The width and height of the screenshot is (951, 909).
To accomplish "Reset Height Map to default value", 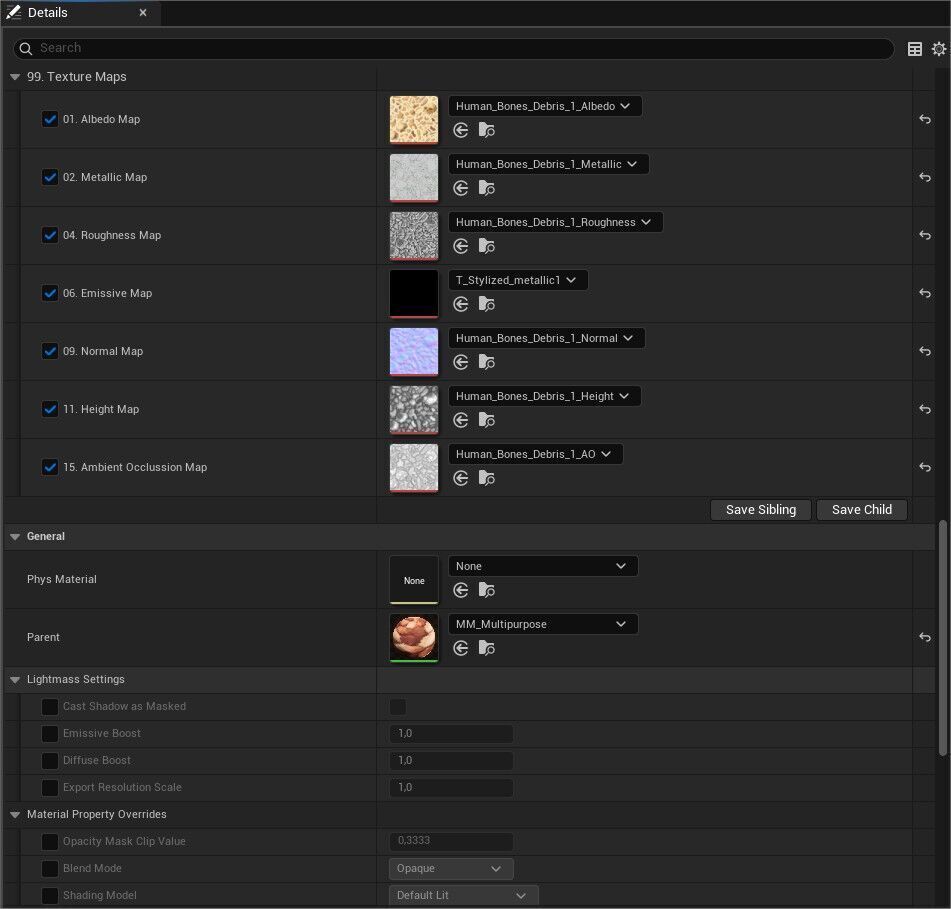I will coord(924,409).
